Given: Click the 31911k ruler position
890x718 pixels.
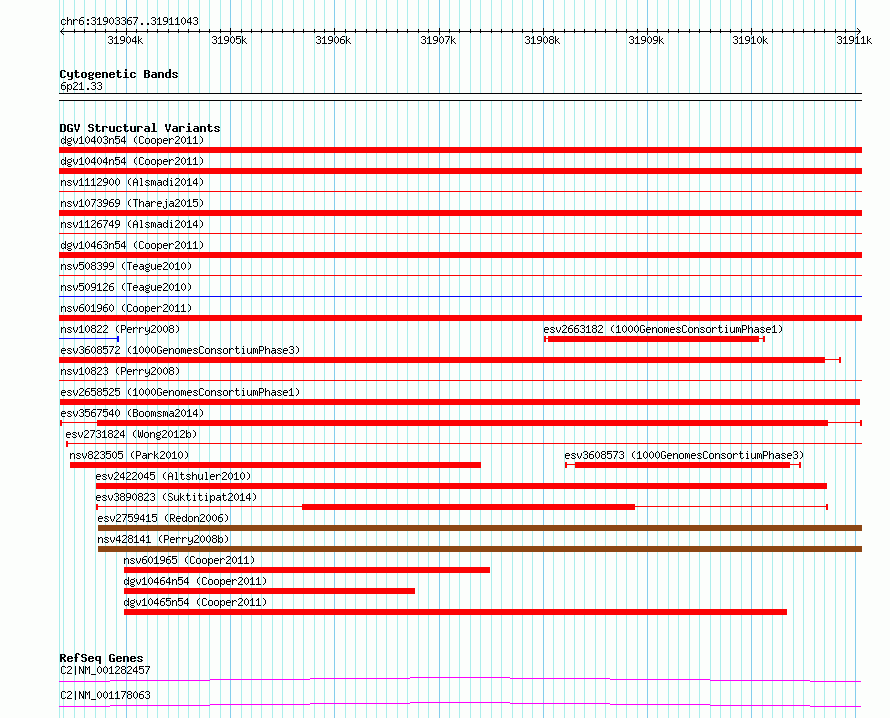Looking at the screenshot, I should pos(854,40).
